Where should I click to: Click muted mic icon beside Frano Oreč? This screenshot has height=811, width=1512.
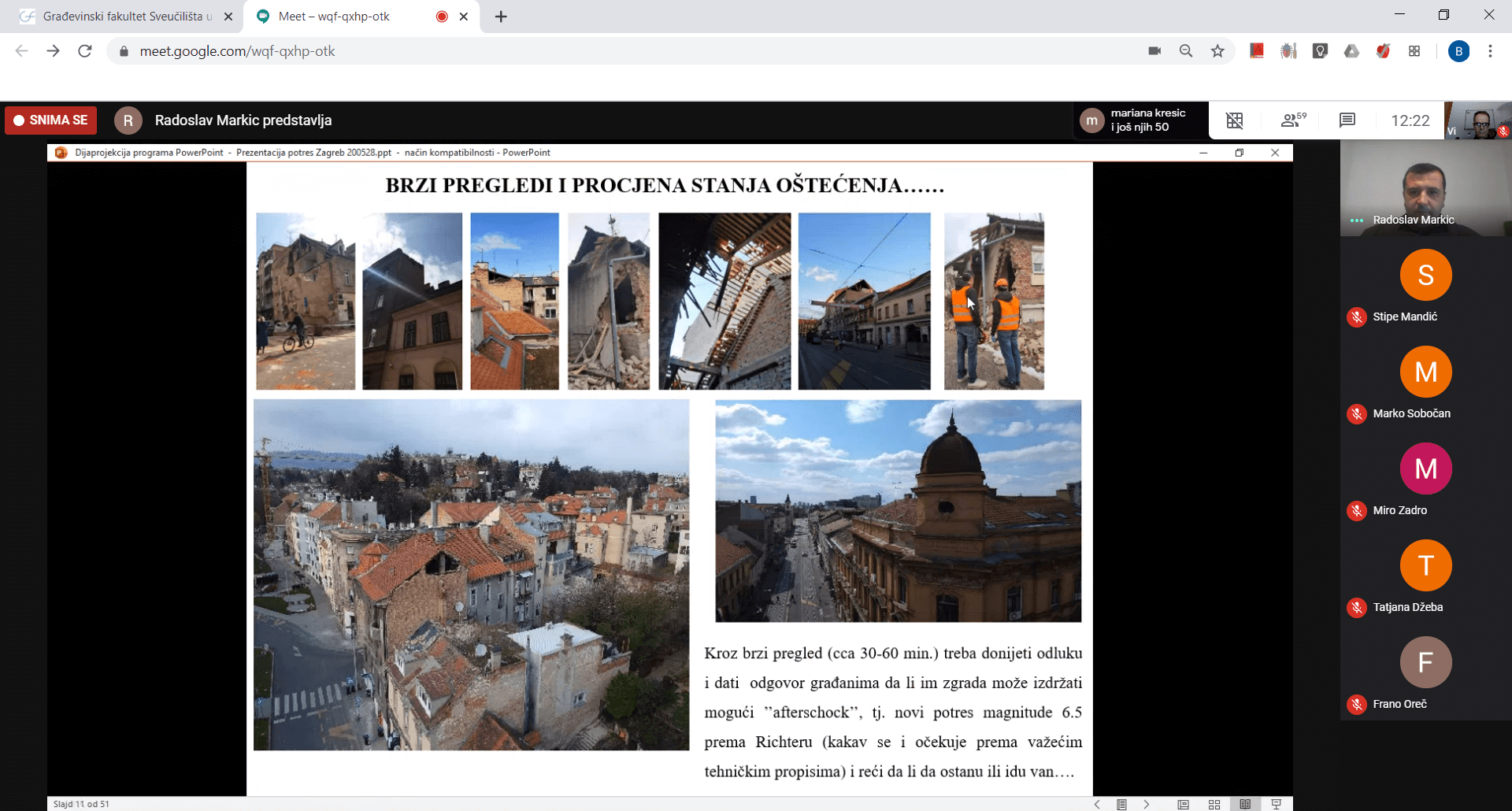(1356, 705)
